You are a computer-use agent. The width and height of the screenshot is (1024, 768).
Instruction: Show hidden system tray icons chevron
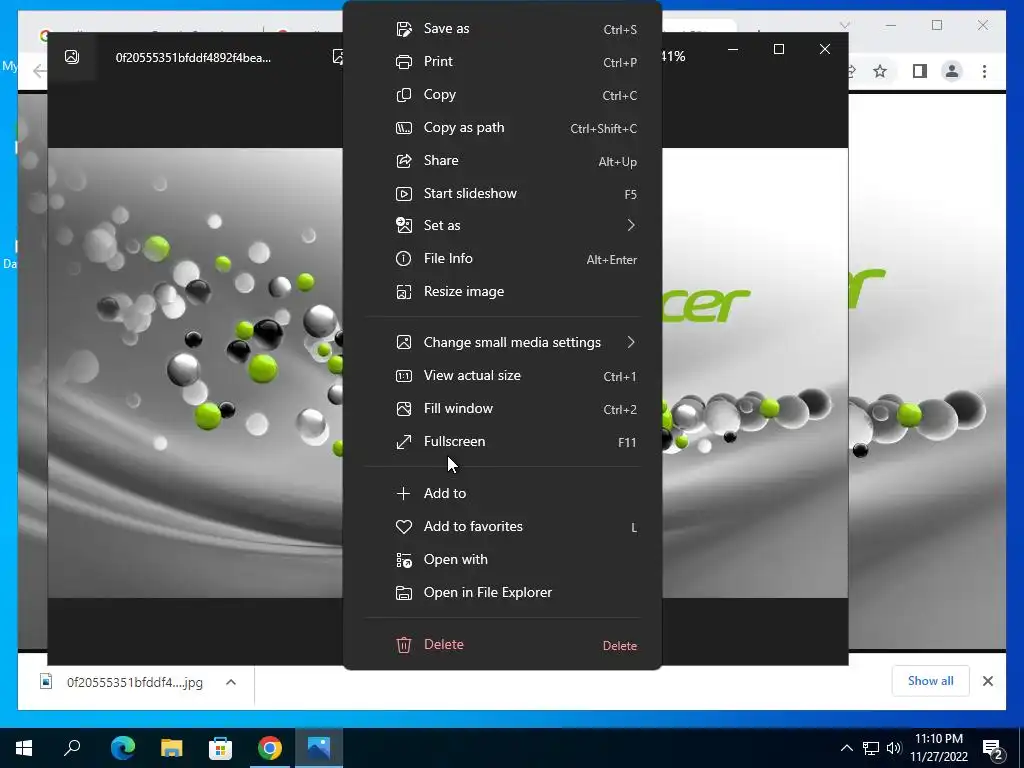click(846, 748)
